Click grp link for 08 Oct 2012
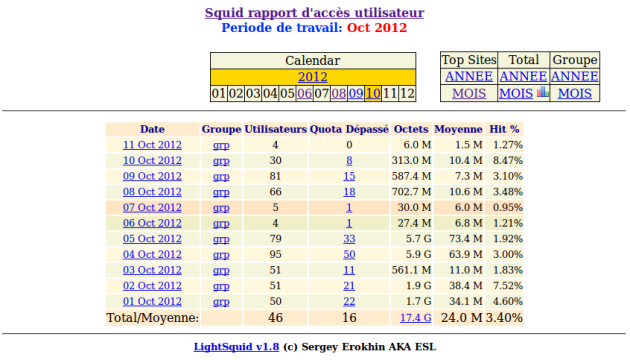Image resolution: width=630 pixels, height=360 pixels. (x=221, y=192)
